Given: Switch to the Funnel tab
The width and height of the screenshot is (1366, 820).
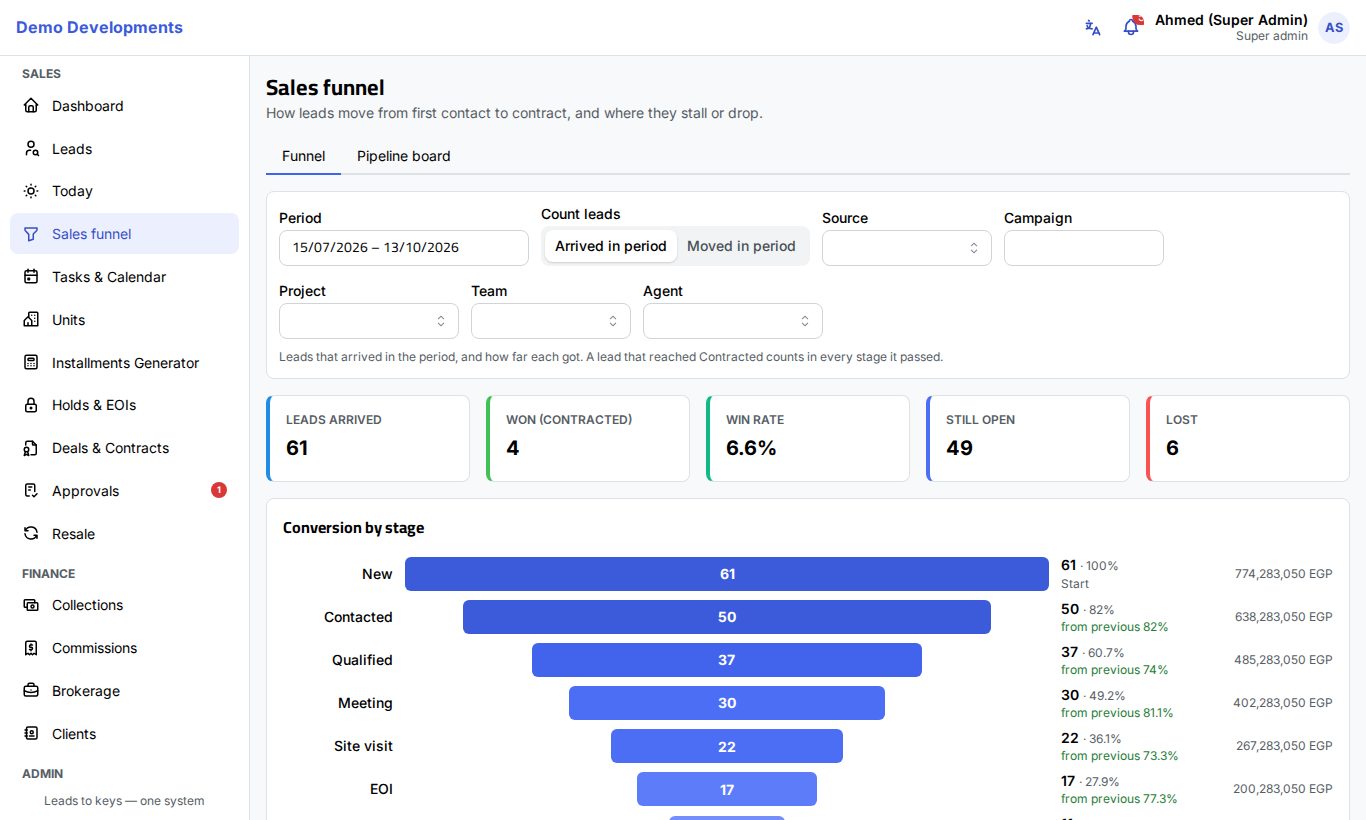Looking at the screenshot, I should (x=303, y=156).
